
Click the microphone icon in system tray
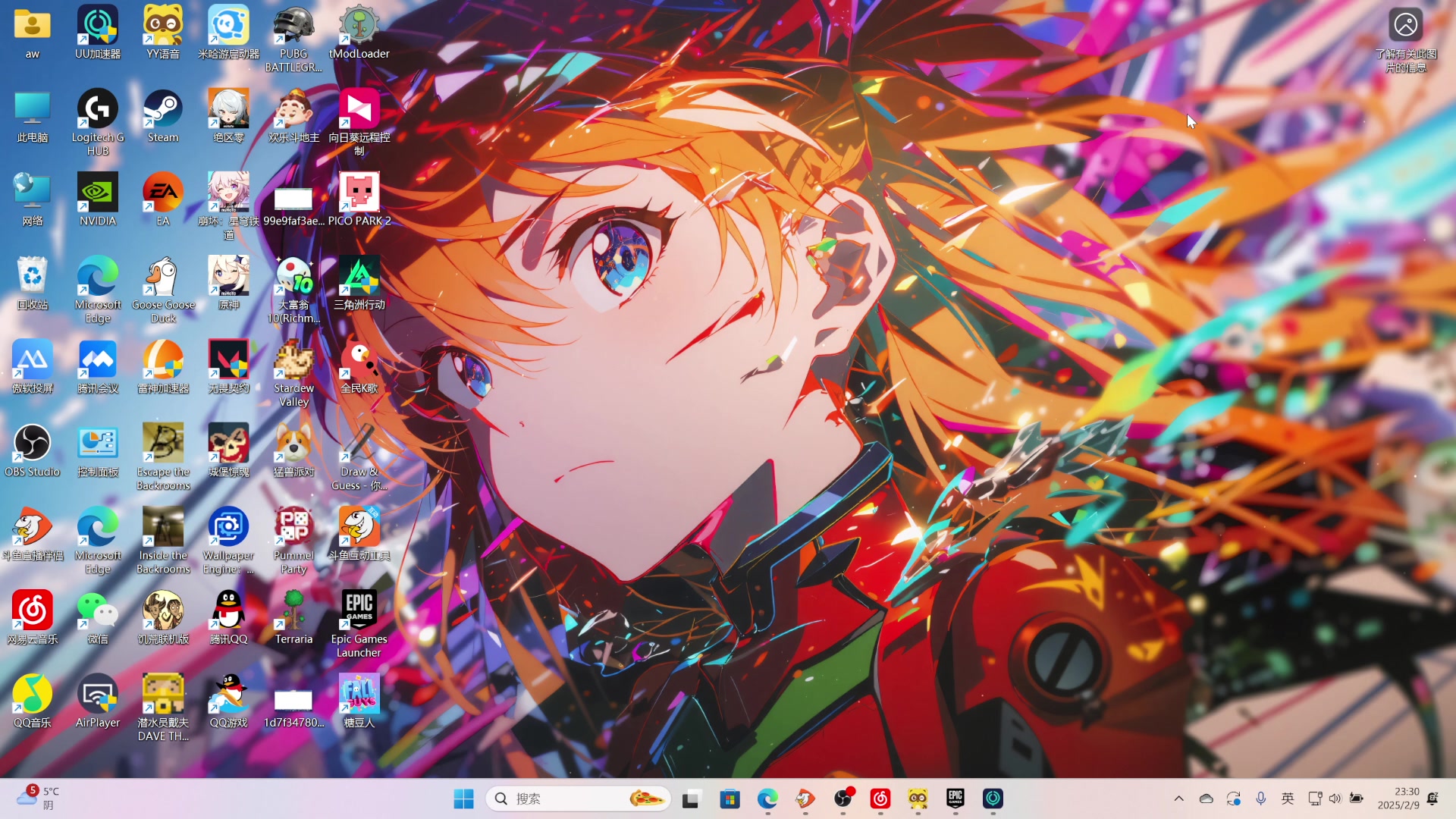[x=1261, y=799]
